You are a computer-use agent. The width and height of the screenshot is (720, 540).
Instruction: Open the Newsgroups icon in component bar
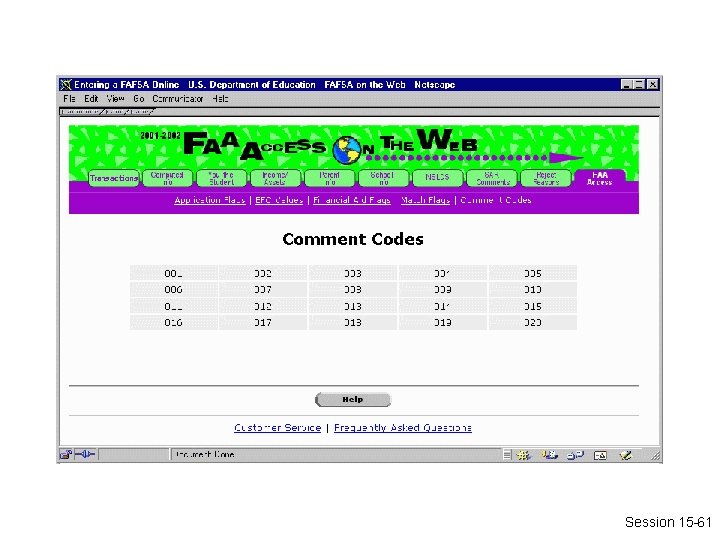click(x=575, y=455)
